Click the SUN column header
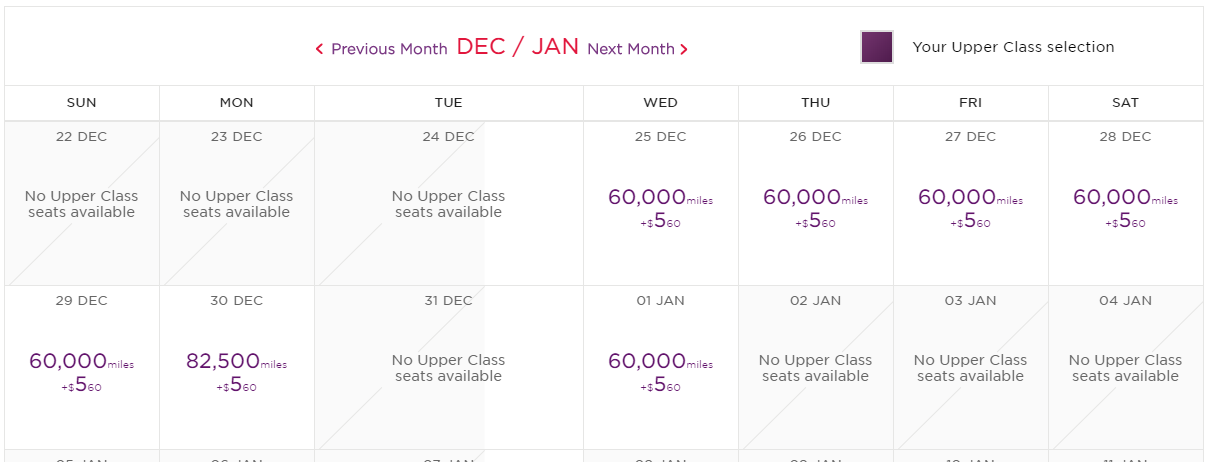This screenshot has width=1209, height=462. click(x=82, y=103)
